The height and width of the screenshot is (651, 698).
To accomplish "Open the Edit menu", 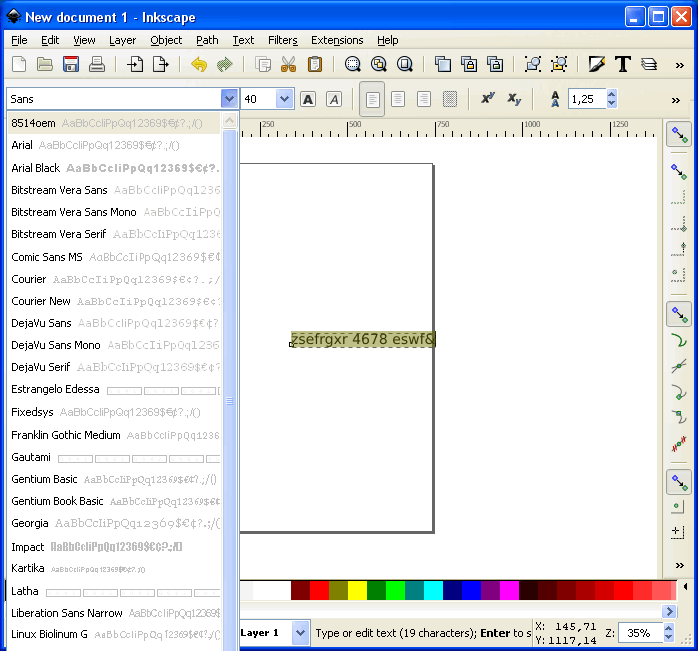I will tap(50, 40).
